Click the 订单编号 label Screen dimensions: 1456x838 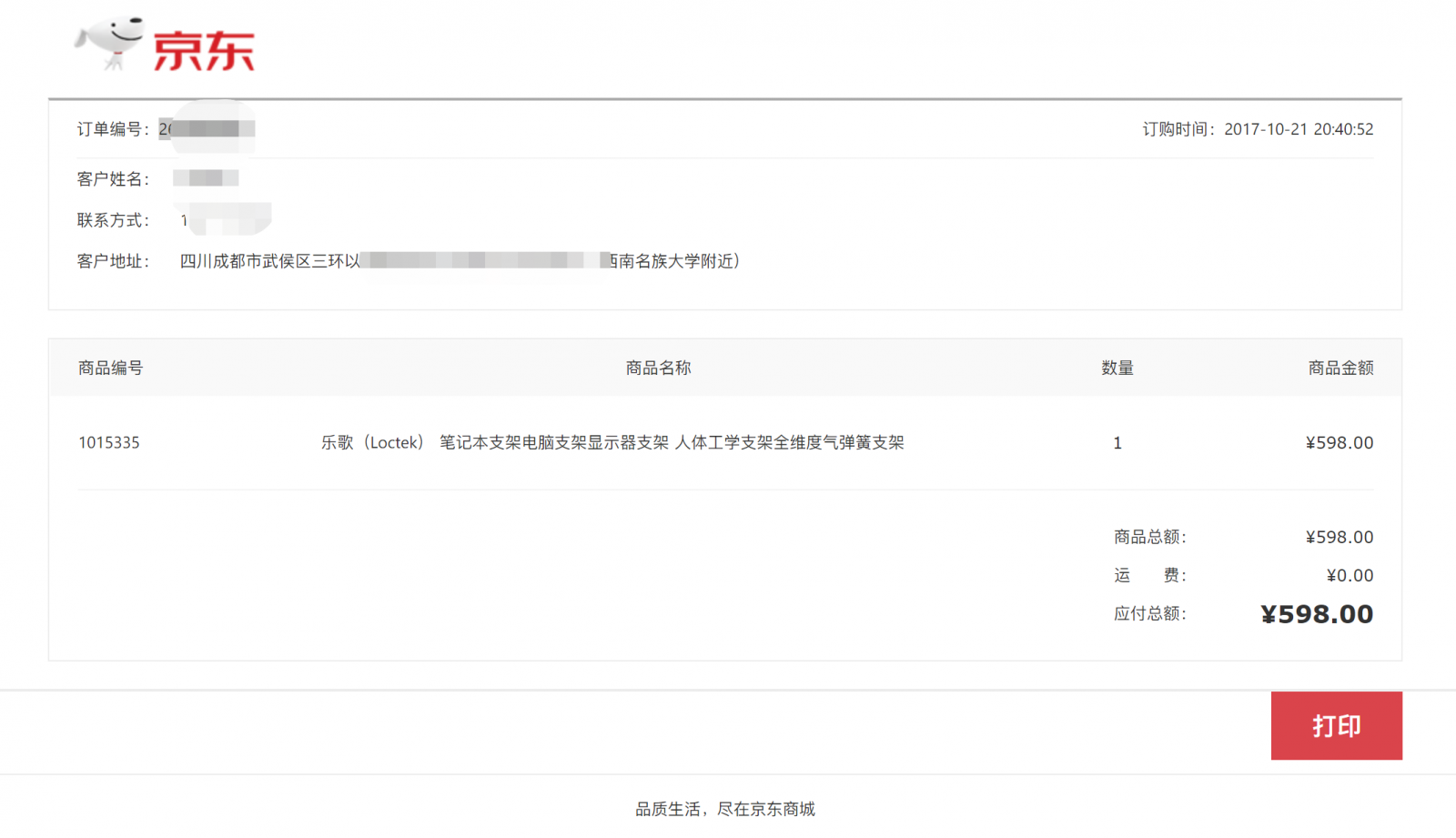113,129
